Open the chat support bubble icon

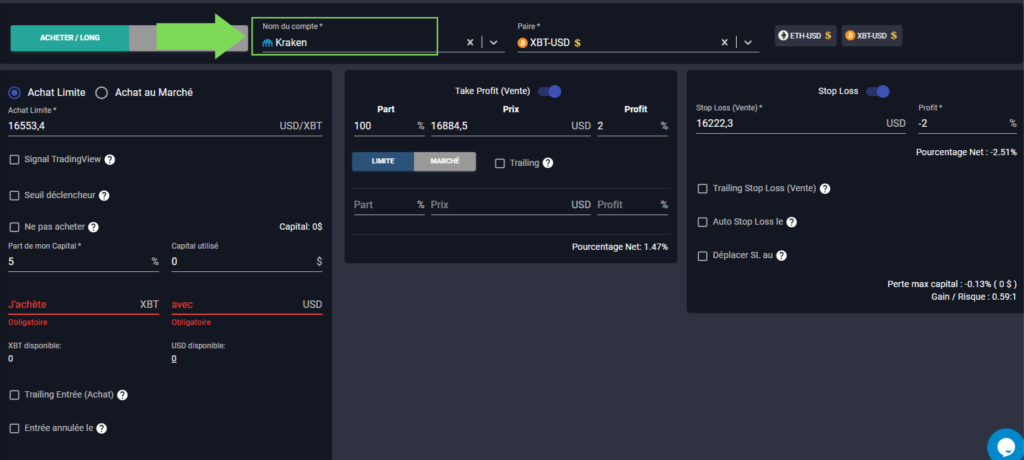pyautogui.click(x=1006, y=445)
